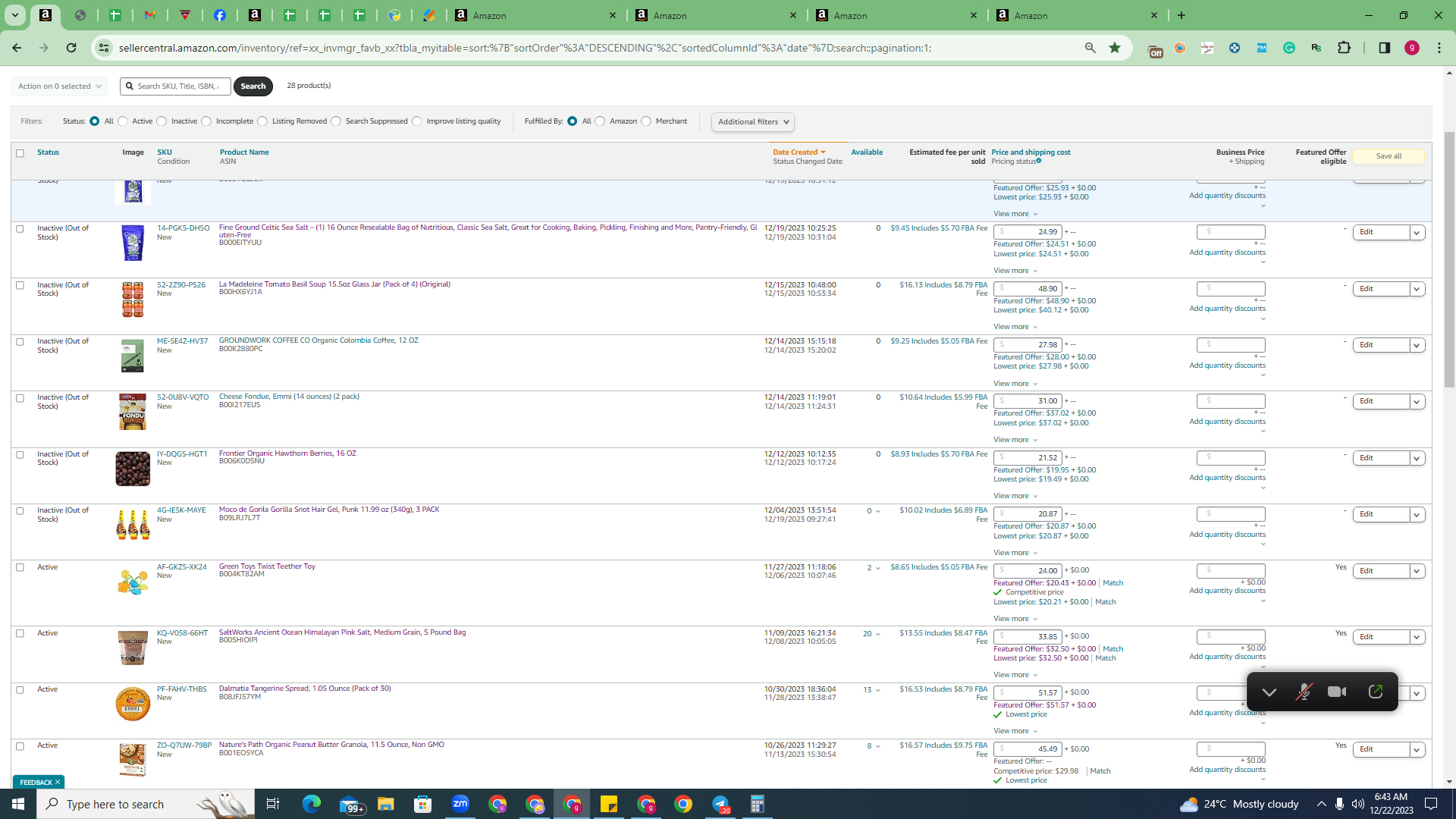
Task: Open Action on 0 selected dropdown
Action: click(x=59, y=86)
